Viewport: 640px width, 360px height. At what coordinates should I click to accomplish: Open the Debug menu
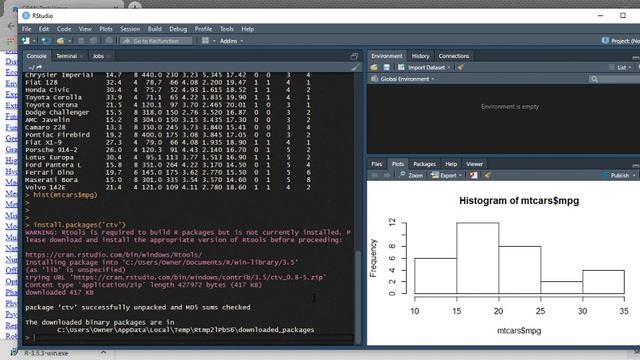[178, 29]
